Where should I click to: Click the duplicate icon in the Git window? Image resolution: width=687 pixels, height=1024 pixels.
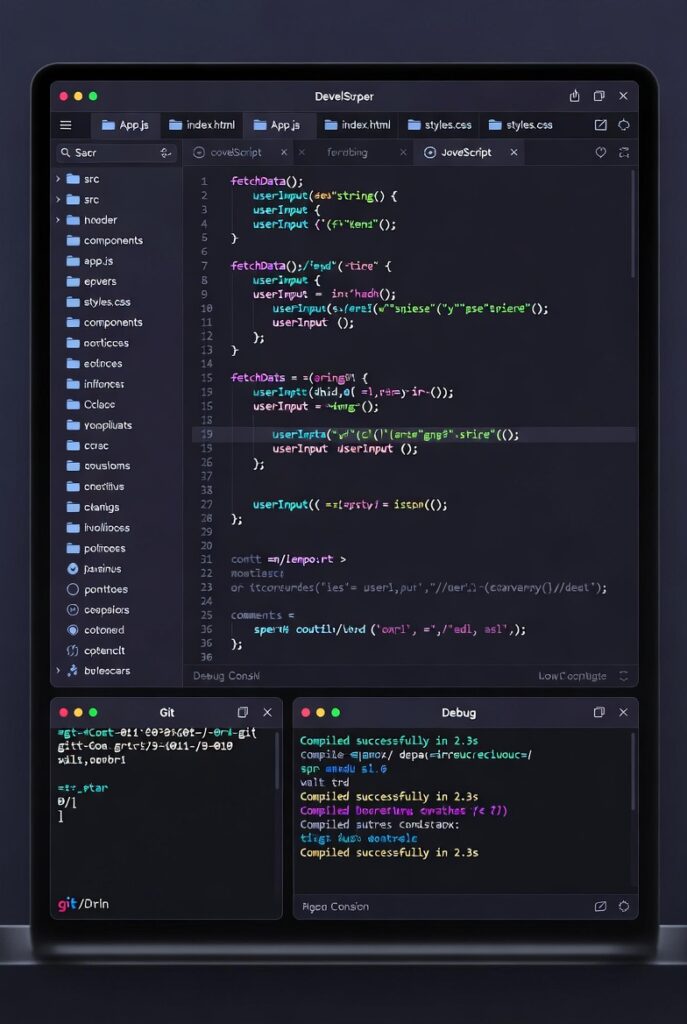(x=243, y=712)
